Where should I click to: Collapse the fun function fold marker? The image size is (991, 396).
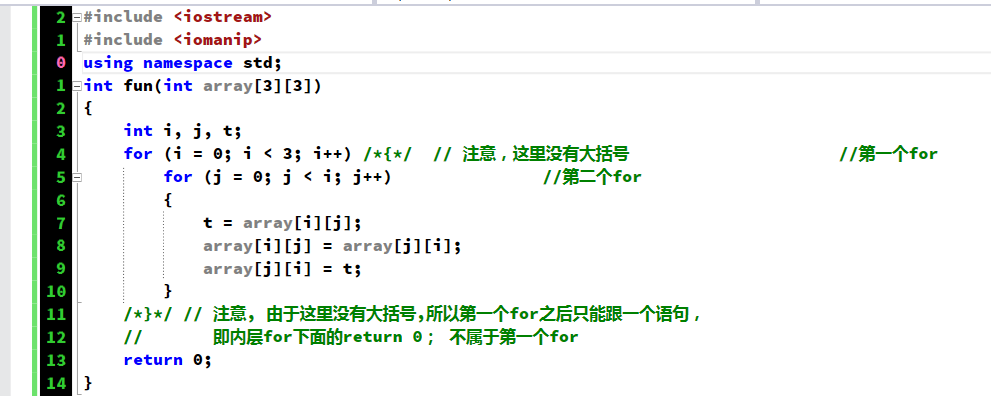click(76, 86)
